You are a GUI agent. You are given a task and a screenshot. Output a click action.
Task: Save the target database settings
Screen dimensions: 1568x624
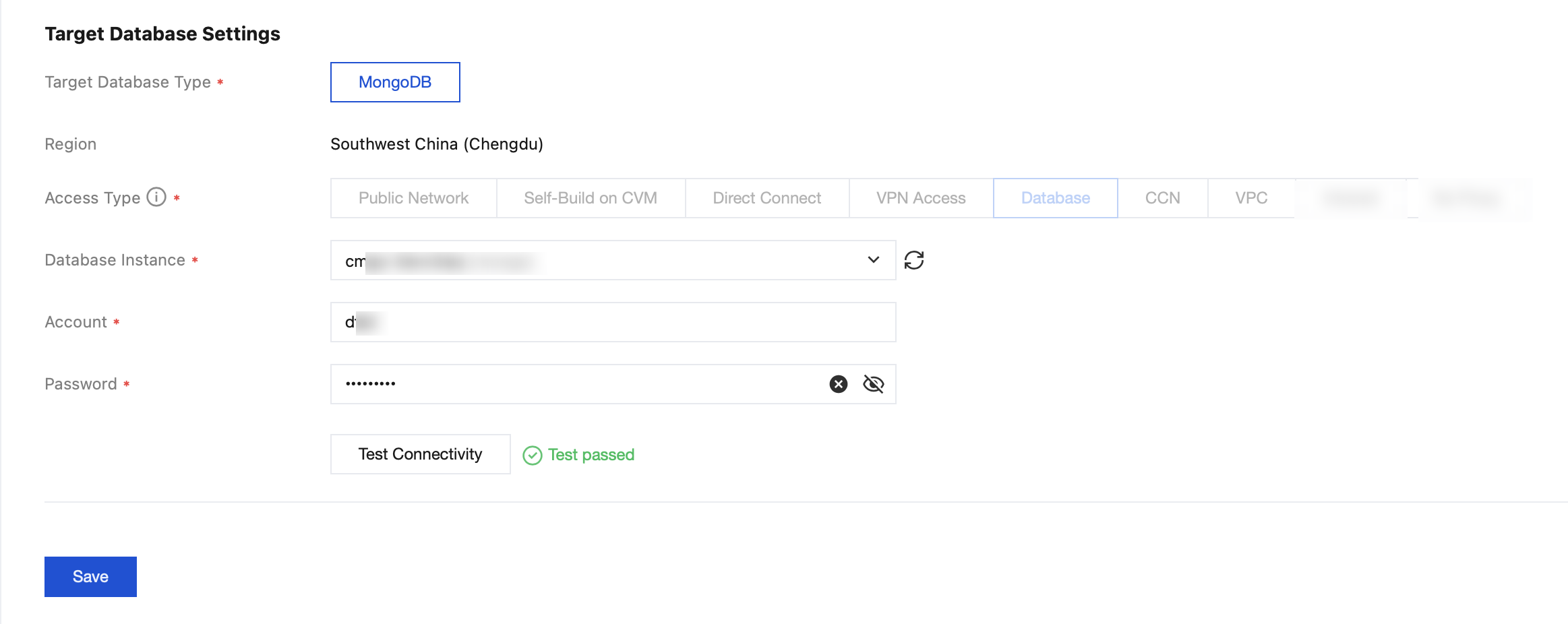(x=90, y=577)
